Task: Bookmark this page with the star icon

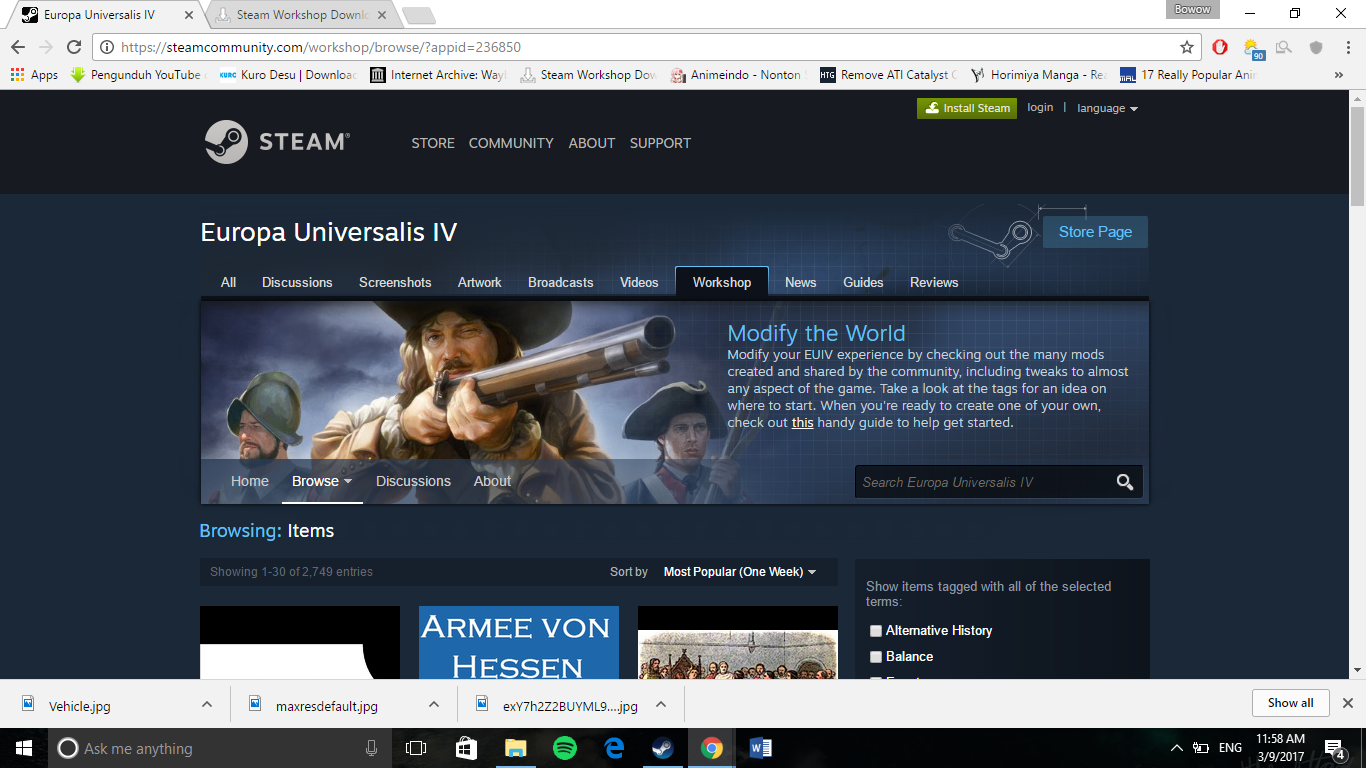Action: (x=1187, y=47)
